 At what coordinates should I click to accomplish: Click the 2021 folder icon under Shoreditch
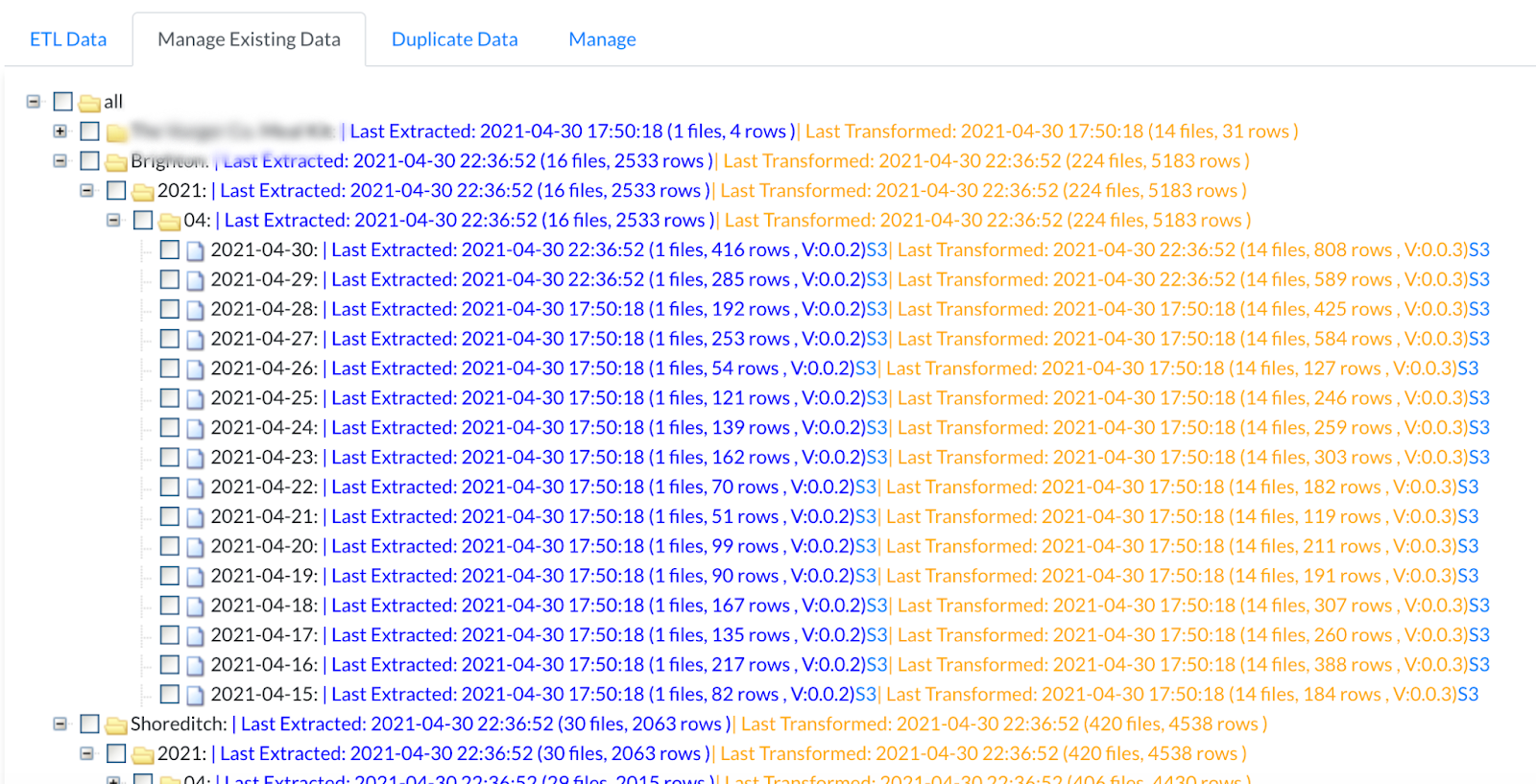point(143,754)
